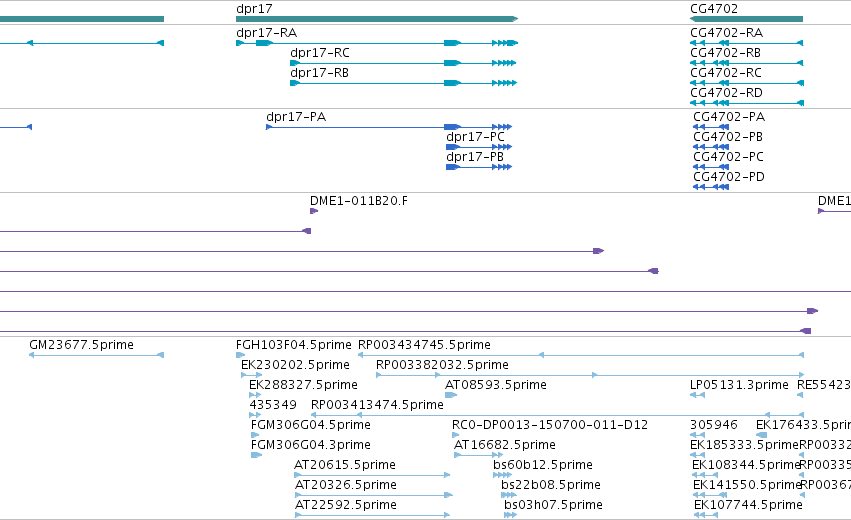
Task: Open transcript CG4702-RB
Action: click(x=726, y=53)
